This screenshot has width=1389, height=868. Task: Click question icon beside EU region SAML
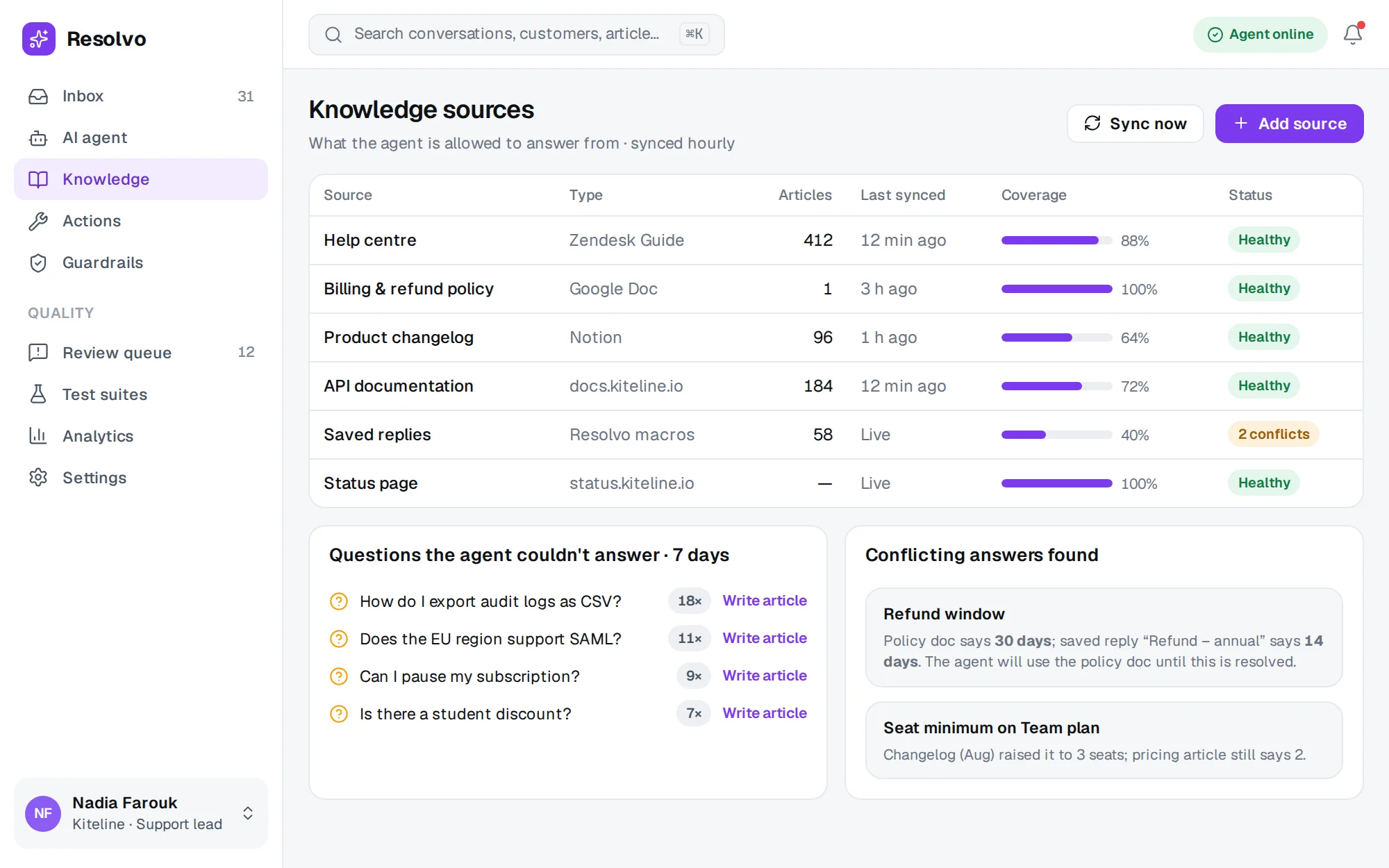point(339,639)
